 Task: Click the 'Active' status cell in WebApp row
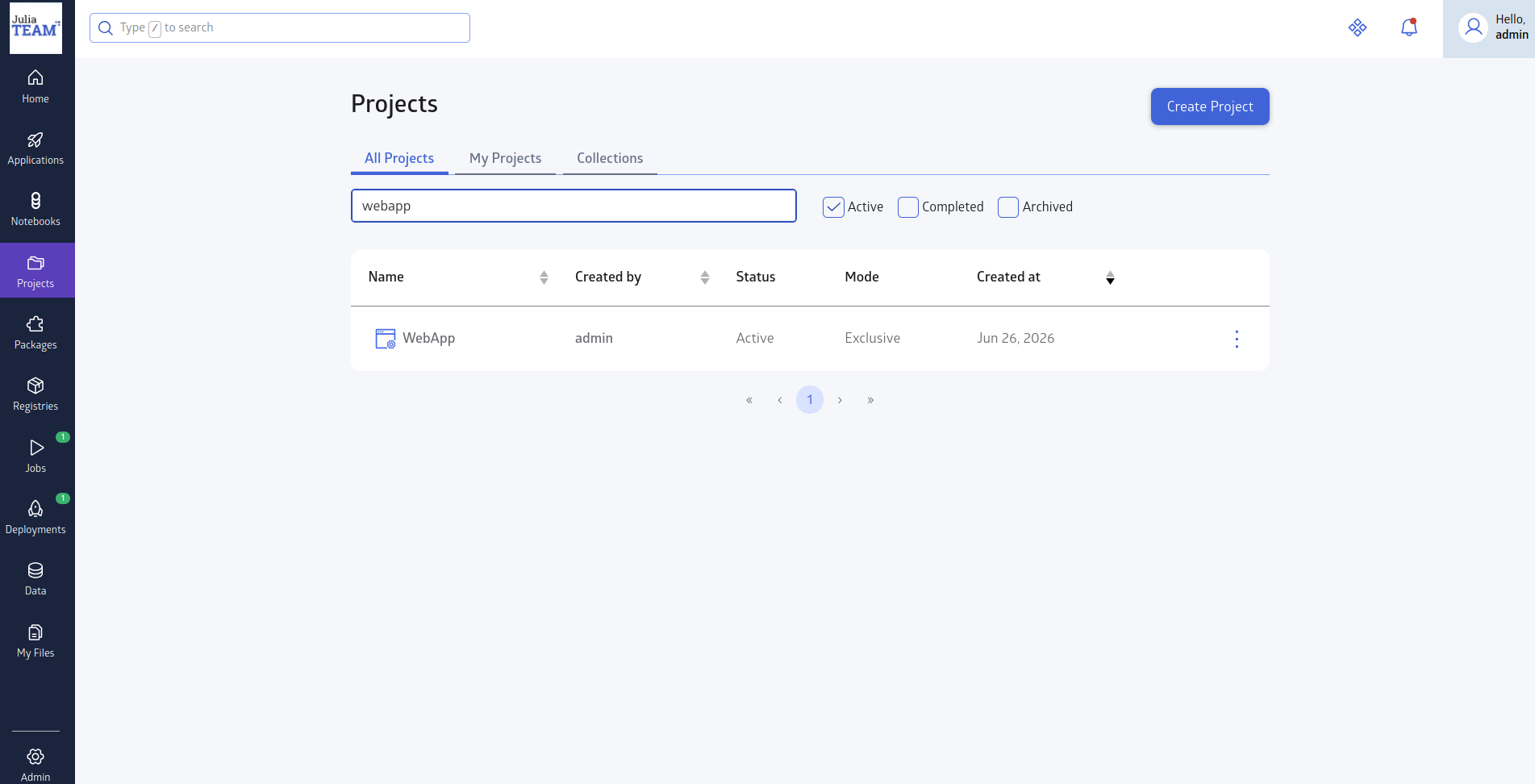tap(755, 338)
